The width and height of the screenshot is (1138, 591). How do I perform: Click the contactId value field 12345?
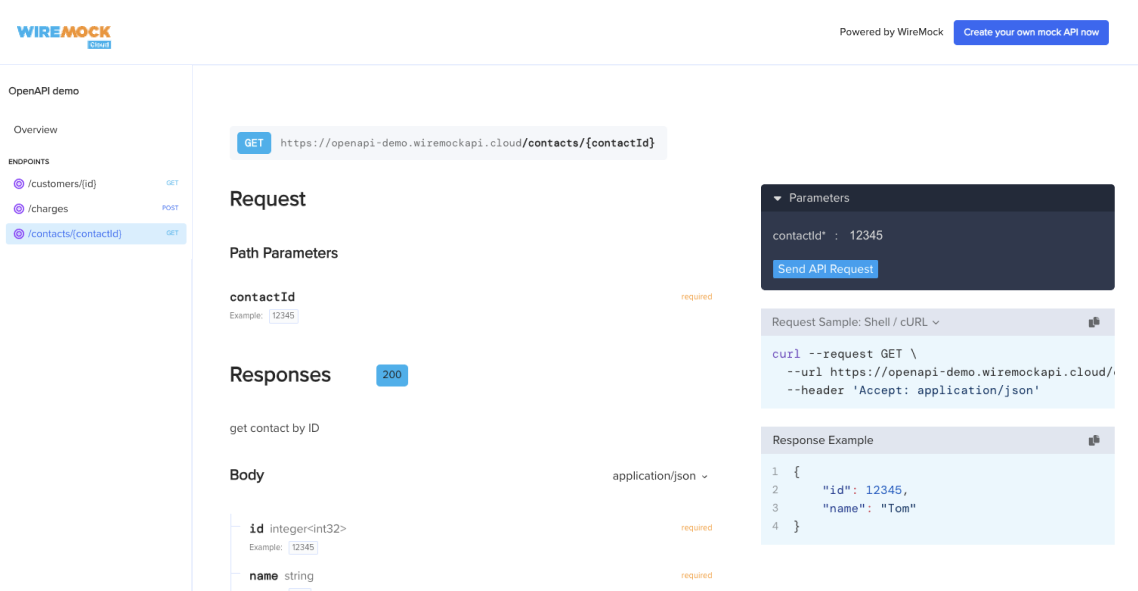coord(866,236)
